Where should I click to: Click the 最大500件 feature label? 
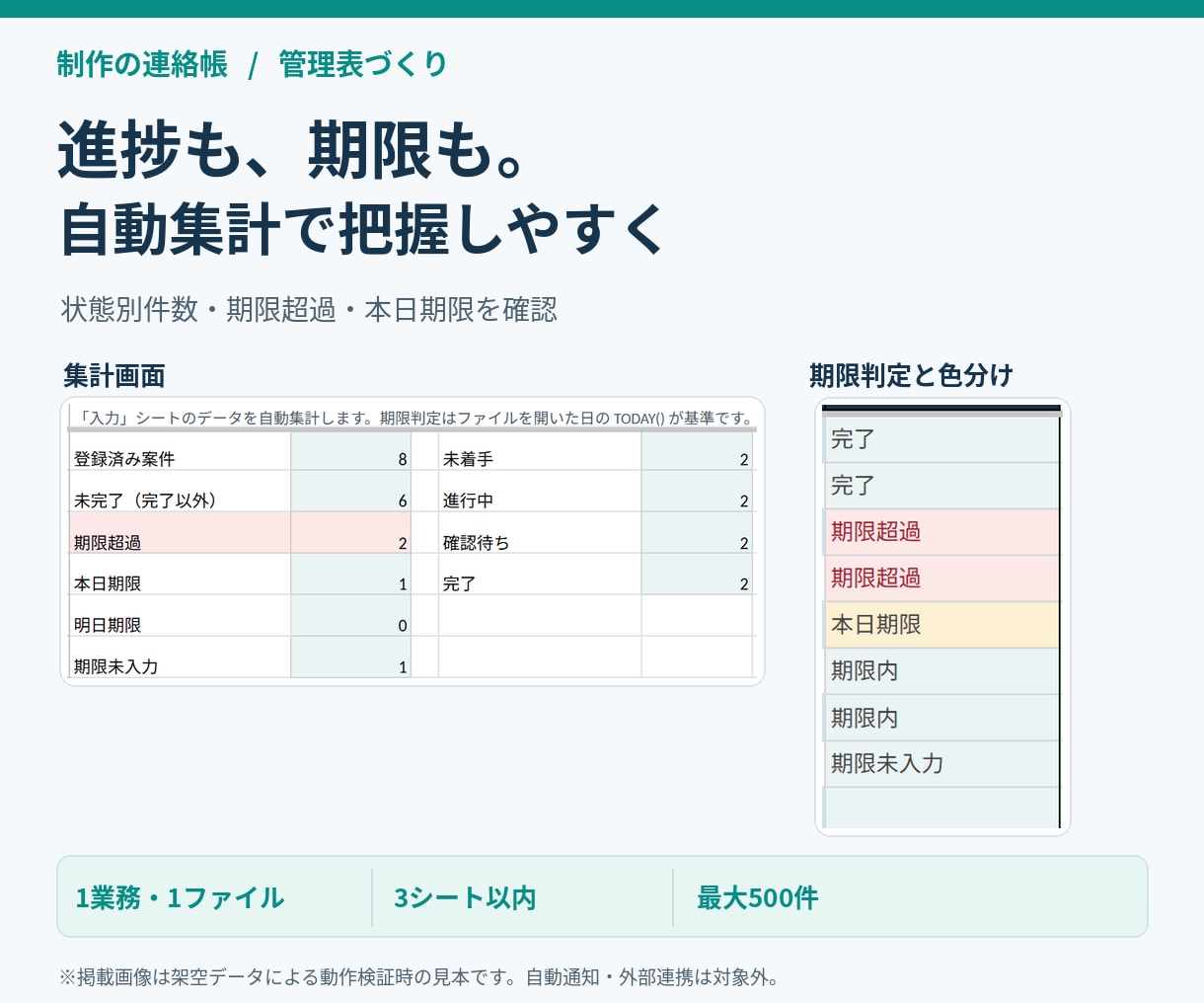pyautogui.click(x=758, y=897)
